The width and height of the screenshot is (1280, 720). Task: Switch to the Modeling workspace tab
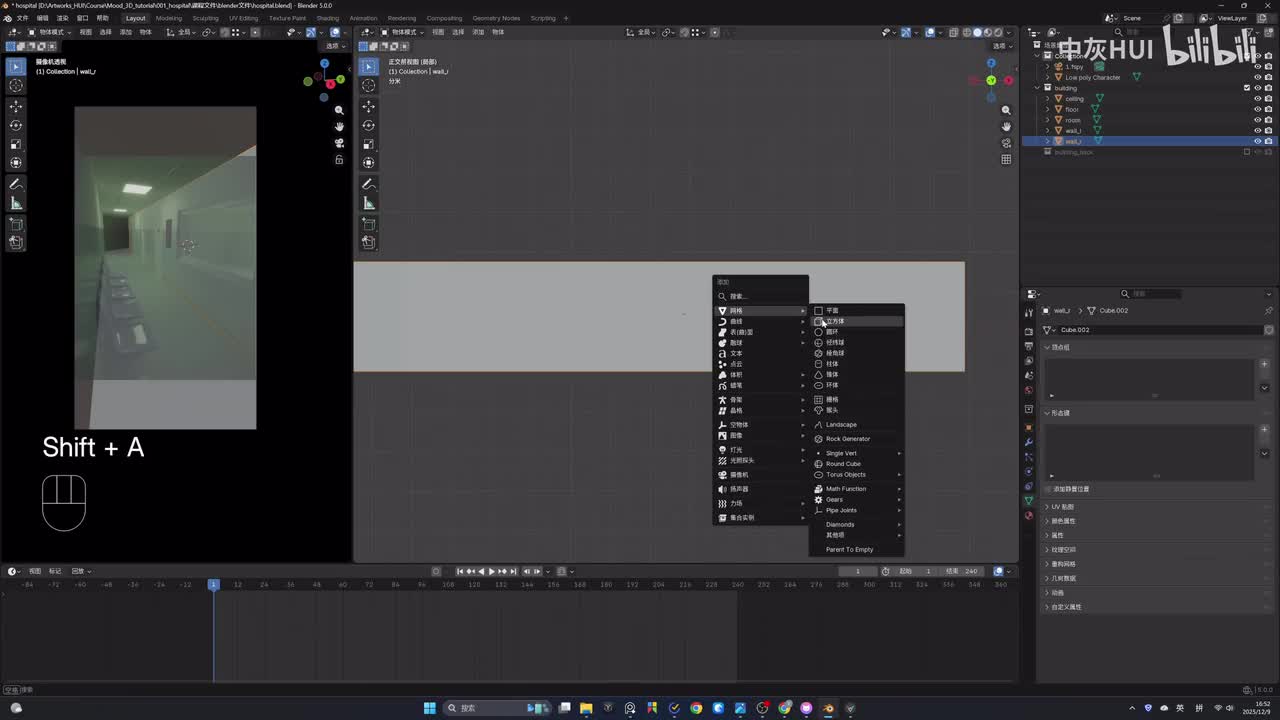tap(169, 18)
